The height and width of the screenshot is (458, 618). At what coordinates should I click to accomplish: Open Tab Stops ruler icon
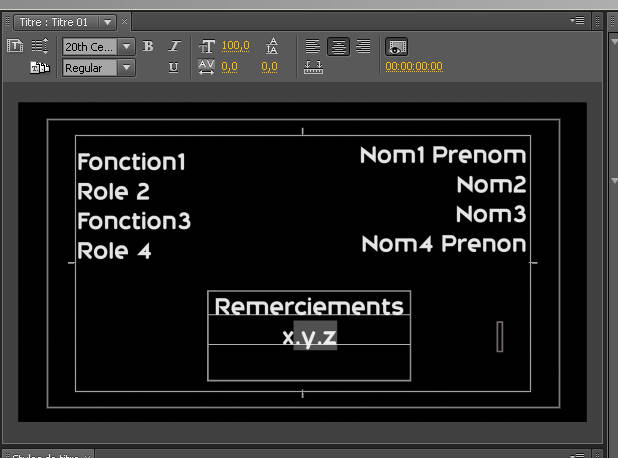313,67
